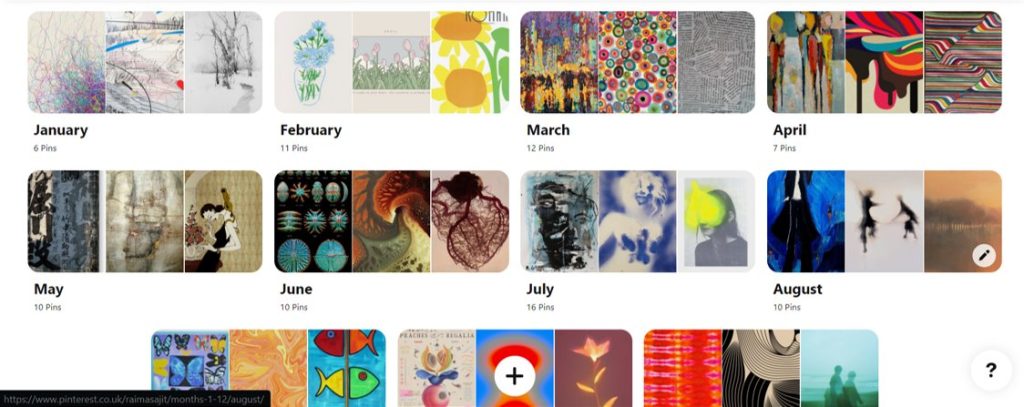Click the plus create button
Screen dimensions: 1024x407
coord(515,376)
